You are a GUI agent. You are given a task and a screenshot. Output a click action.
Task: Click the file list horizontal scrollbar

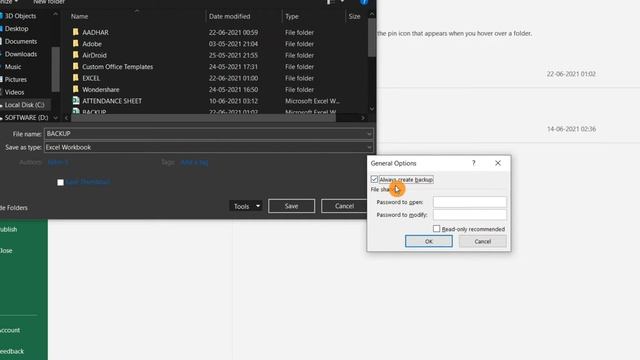click(203, 118)
